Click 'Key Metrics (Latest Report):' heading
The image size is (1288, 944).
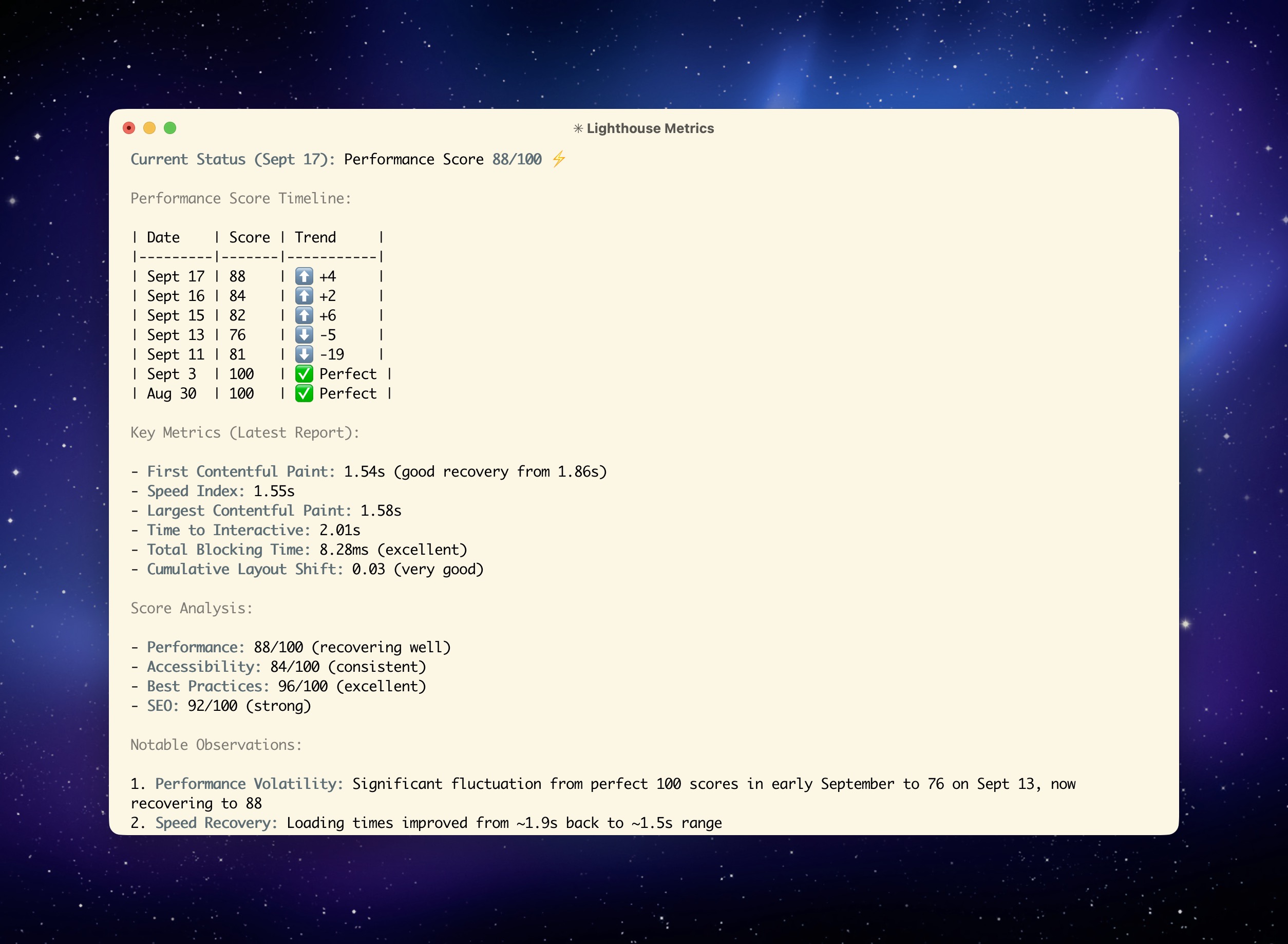tap(245, 432)
